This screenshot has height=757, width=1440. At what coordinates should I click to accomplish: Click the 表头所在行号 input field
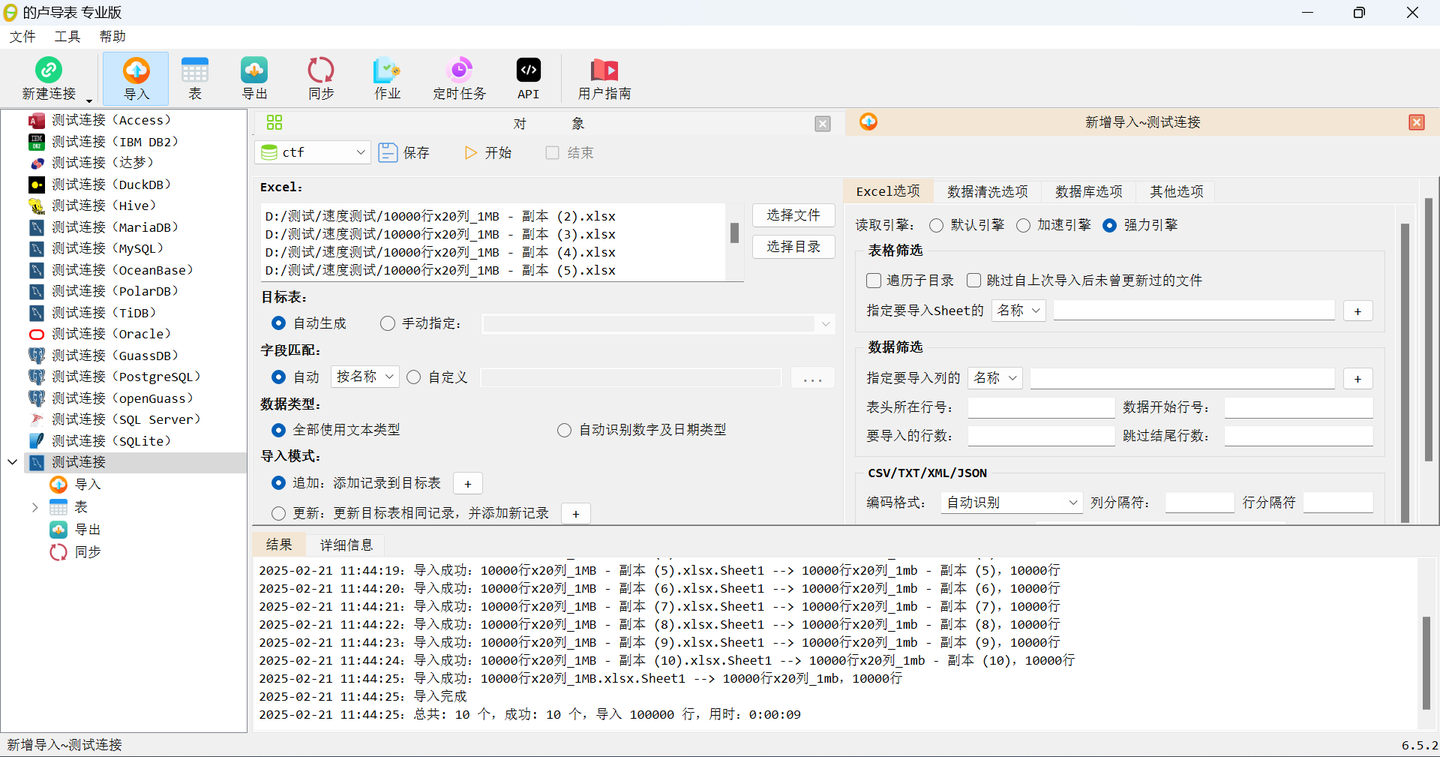[1040, 407]
